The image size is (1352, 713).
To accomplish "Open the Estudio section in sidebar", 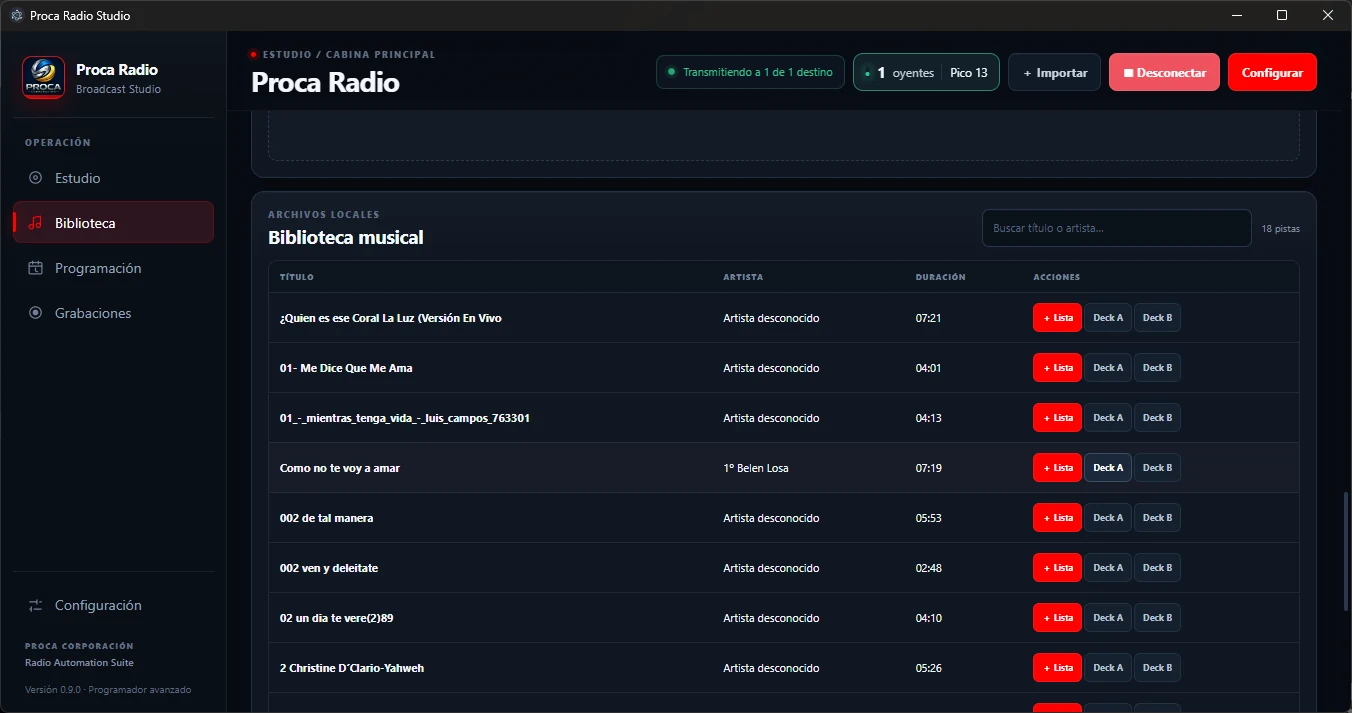I will point(113,178).
